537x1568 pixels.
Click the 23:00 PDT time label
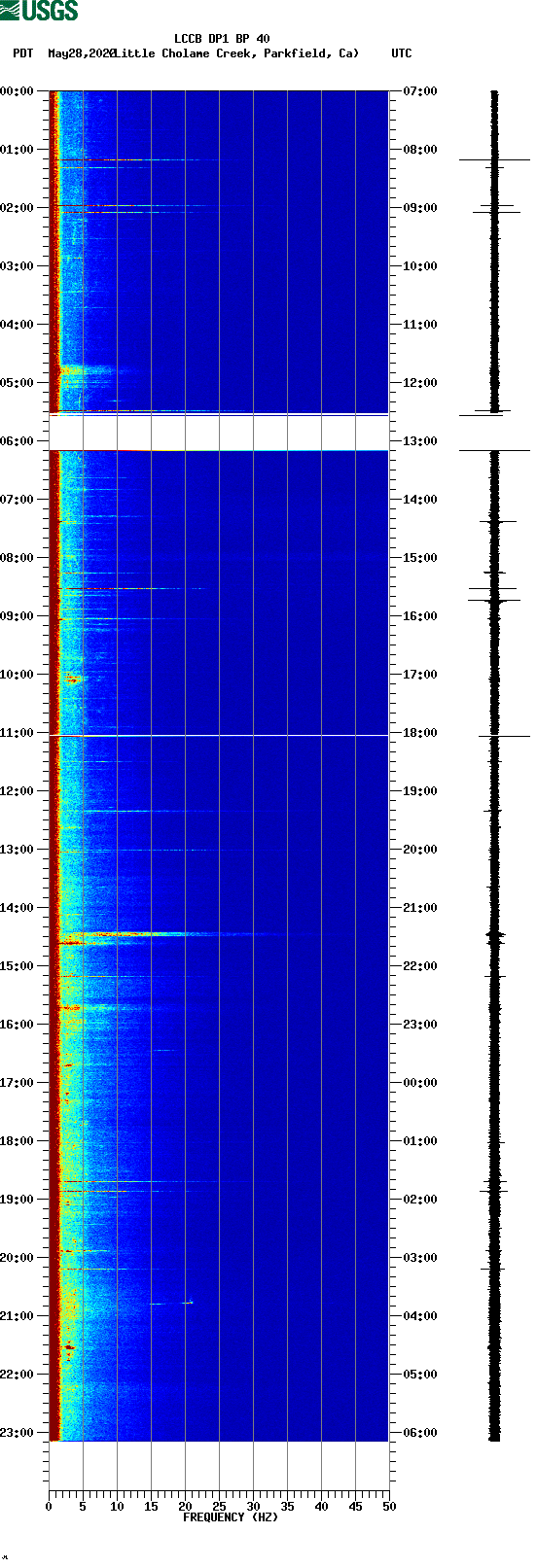[18, 1433]
